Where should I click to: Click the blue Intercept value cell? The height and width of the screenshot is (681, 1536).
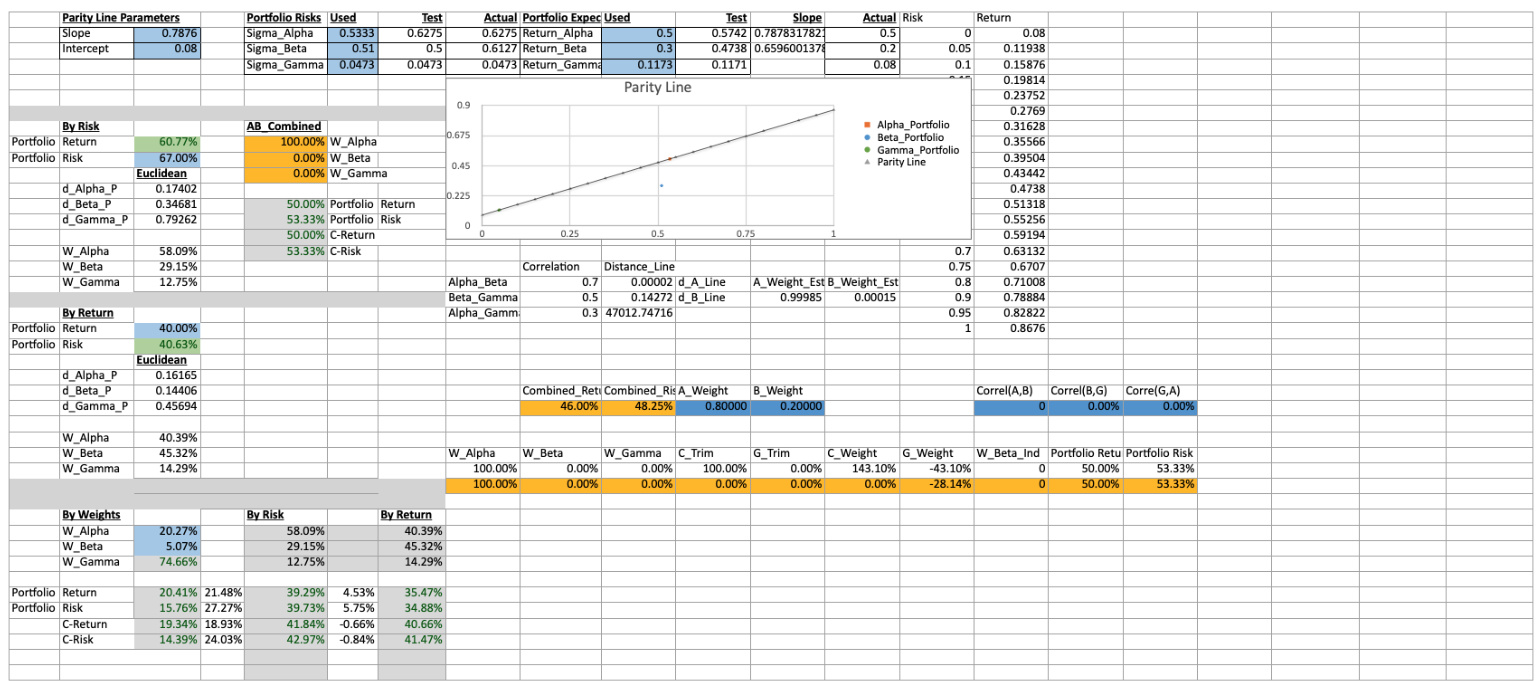pos(167,49)
